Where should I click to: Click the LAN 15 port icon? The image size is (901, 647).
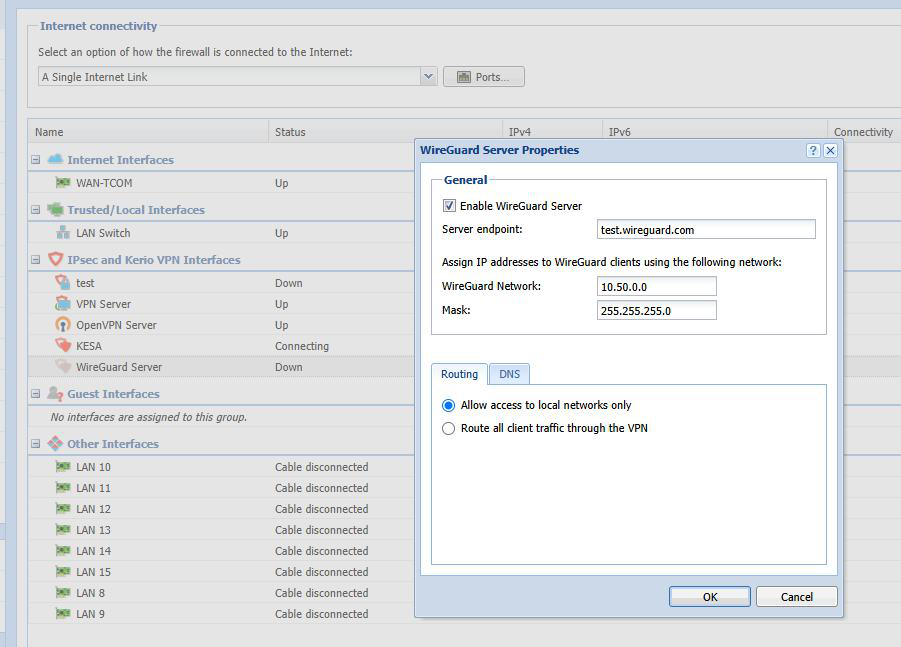(x=63, y=572)
